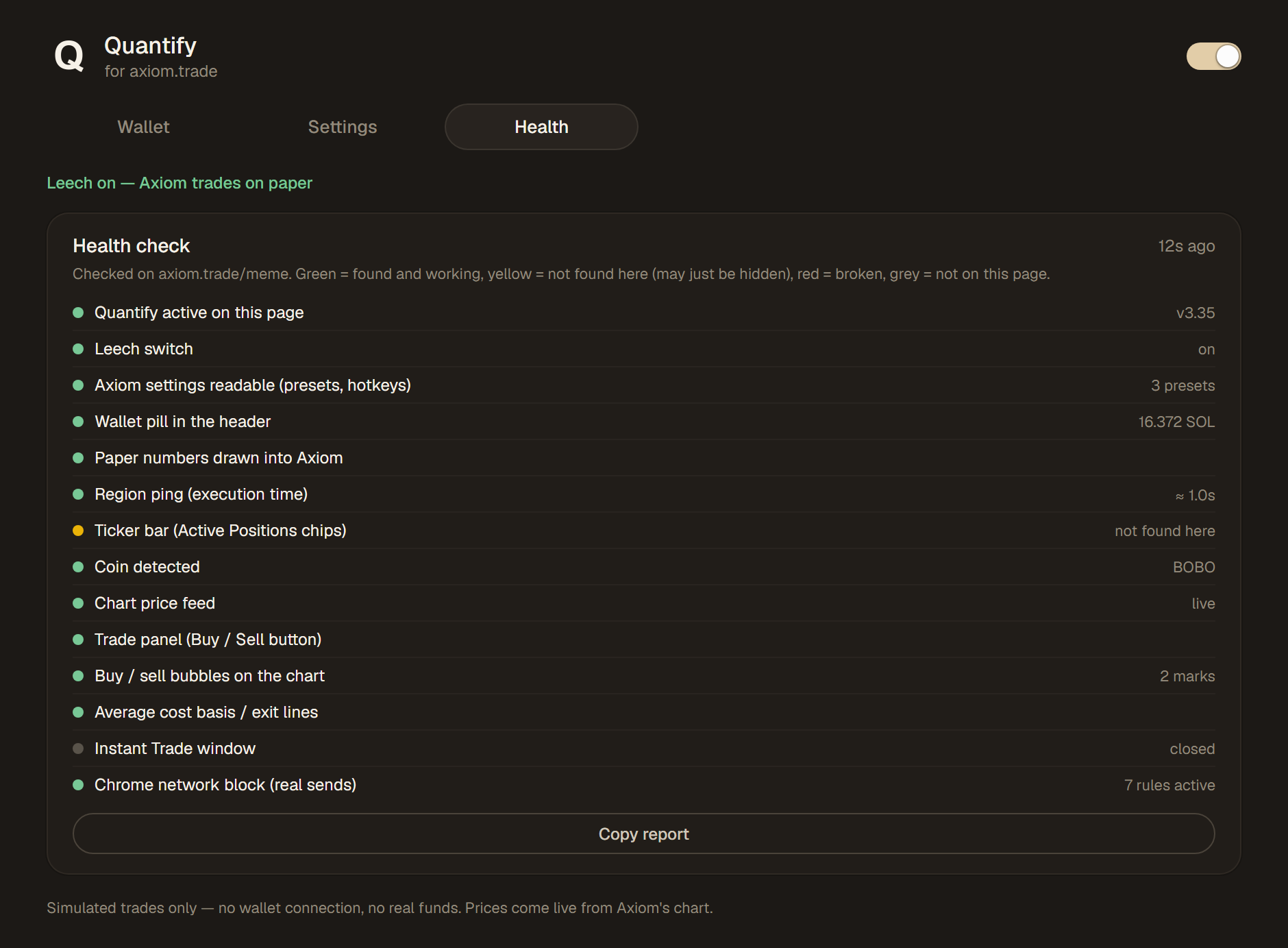Viewport: 1288px width, 948px height.
Task: Click the 'Simulated trades only' footer note
Action: click(380, 908)
